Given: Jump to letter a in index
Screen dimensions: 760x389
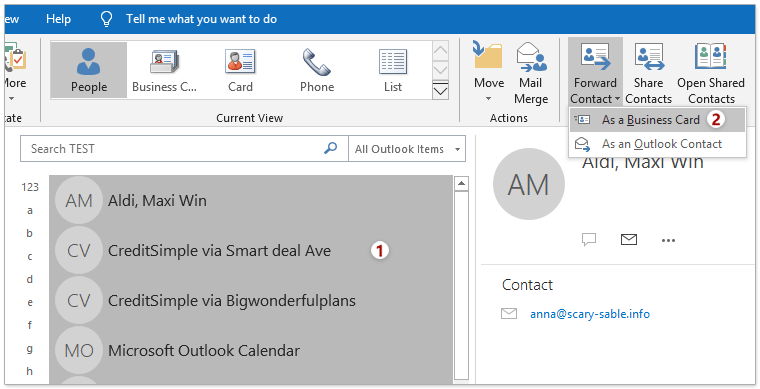Looking at the screenshot, I should tap(30, 210).
